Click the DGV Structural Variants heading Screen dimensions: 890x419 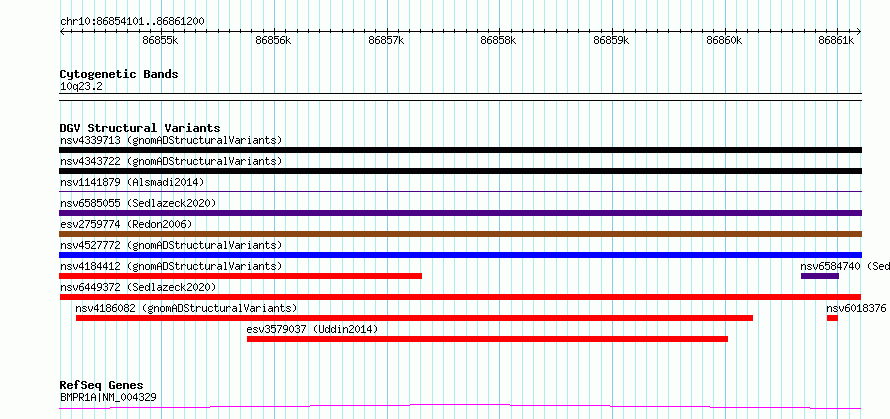(x=140, y=128)
